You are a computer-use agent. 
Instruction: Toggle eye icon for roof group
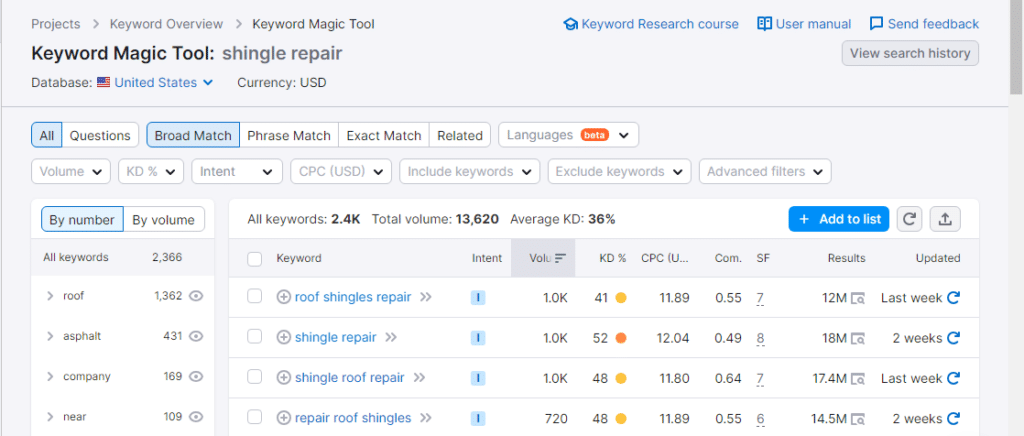(196, 296)
